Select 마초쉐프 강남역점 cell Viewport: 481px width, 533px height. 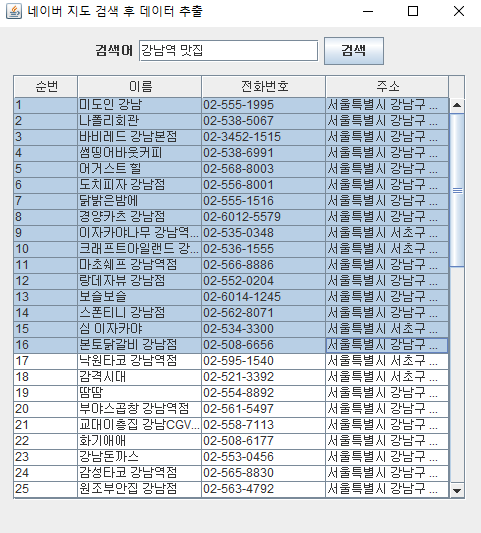click(x=140, y=265)
